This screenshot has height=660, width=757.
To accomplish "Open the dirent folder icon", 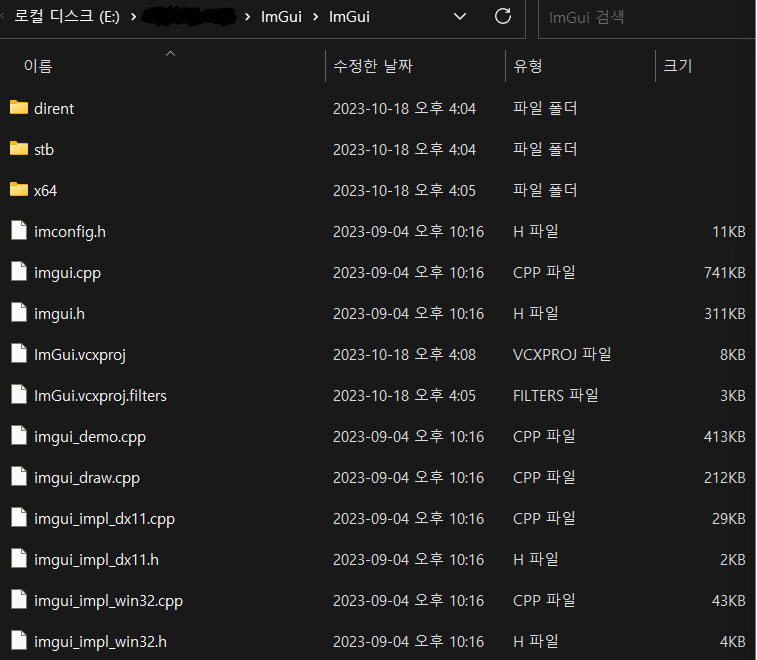I will coord(19,108).
